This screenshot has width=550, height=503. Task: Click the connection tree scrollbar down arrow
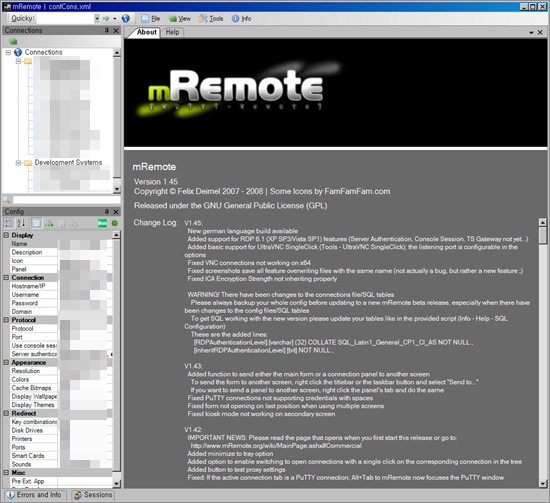pyautogui.click(x=117, y=189)
